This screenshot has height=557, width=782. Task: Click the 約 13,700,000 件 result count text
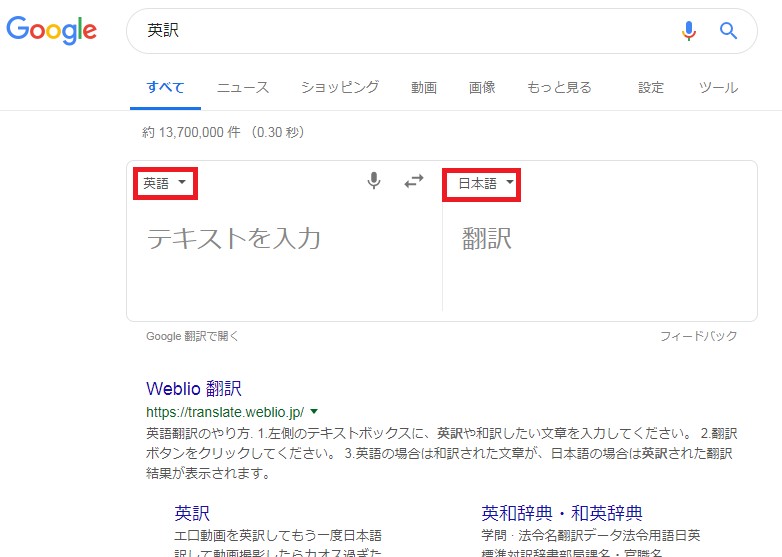(191, 132)
